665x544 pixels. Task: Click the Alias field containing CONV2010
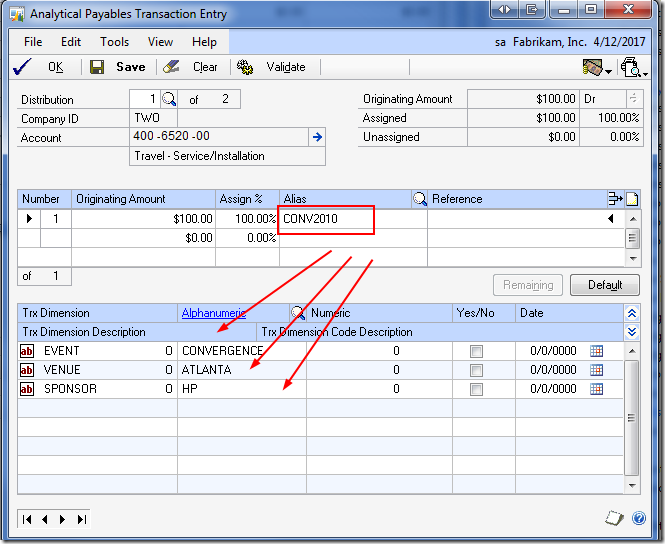pos(326,219)
